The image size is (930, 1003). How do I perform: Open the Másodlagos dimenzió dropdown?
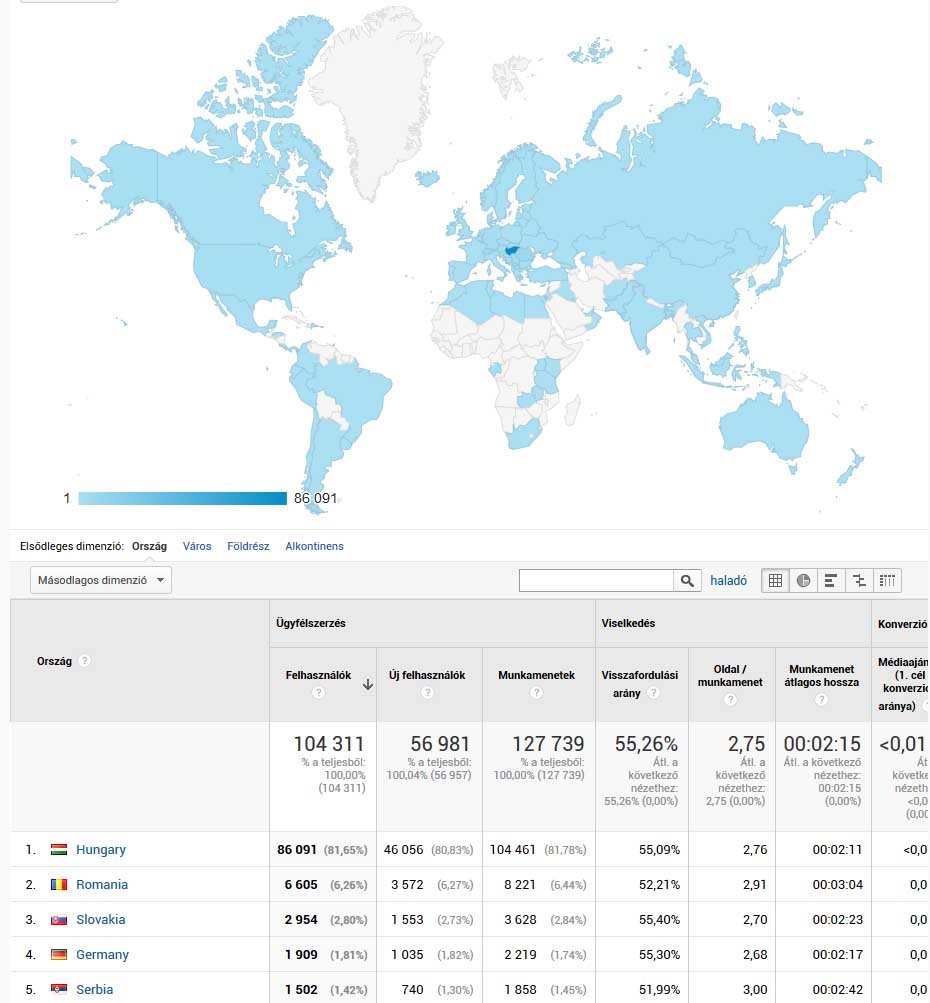coord(100,579)
